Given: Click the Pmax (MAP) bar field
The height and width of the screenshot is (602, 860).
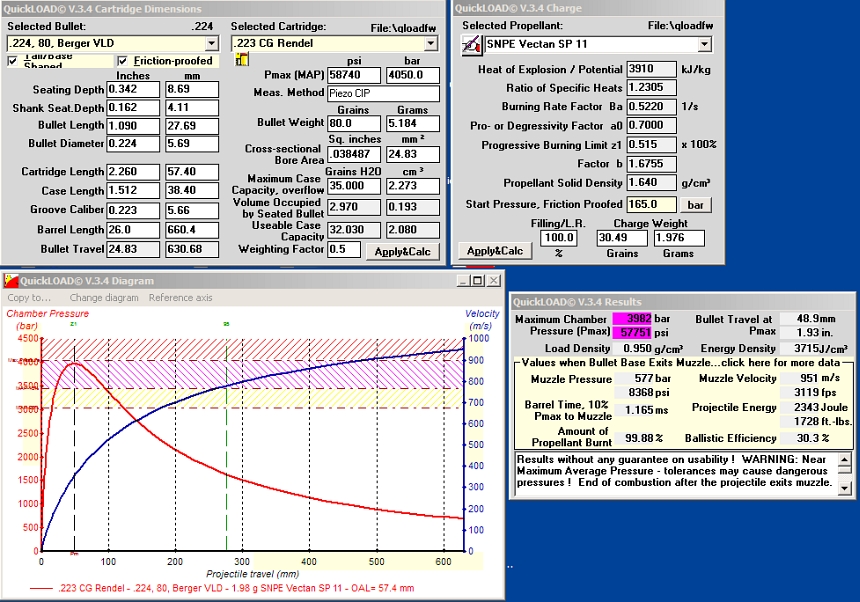Looking at the screenshot, I should click(413, 75).
